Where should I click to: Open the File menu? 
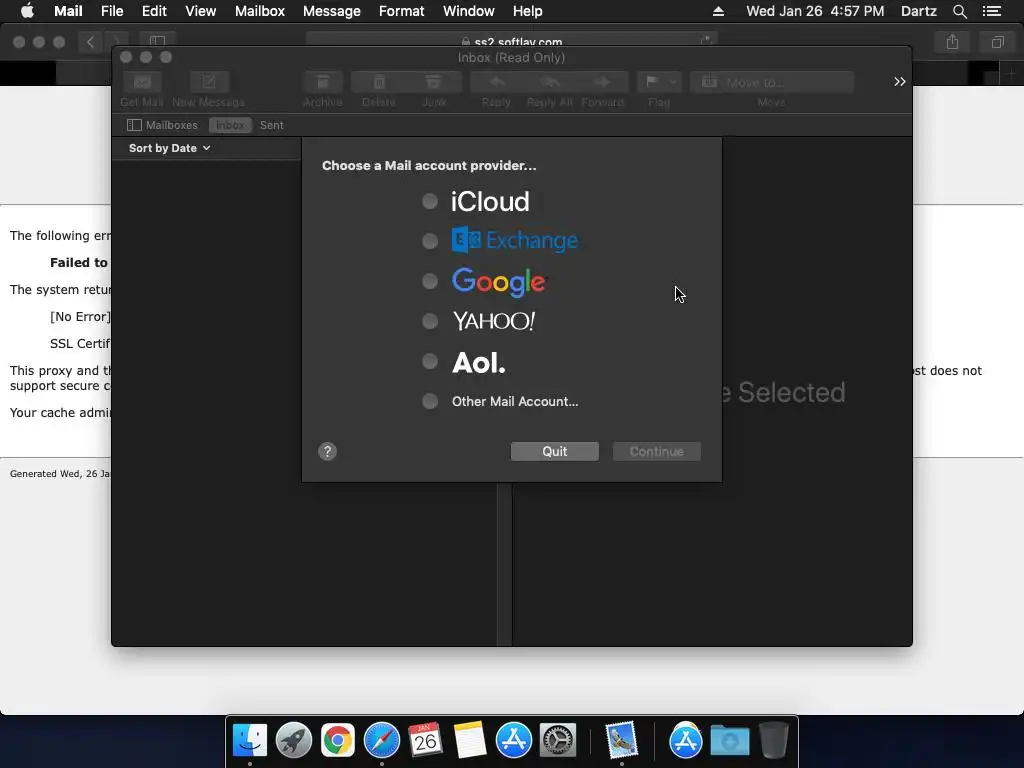pos(112,11)
